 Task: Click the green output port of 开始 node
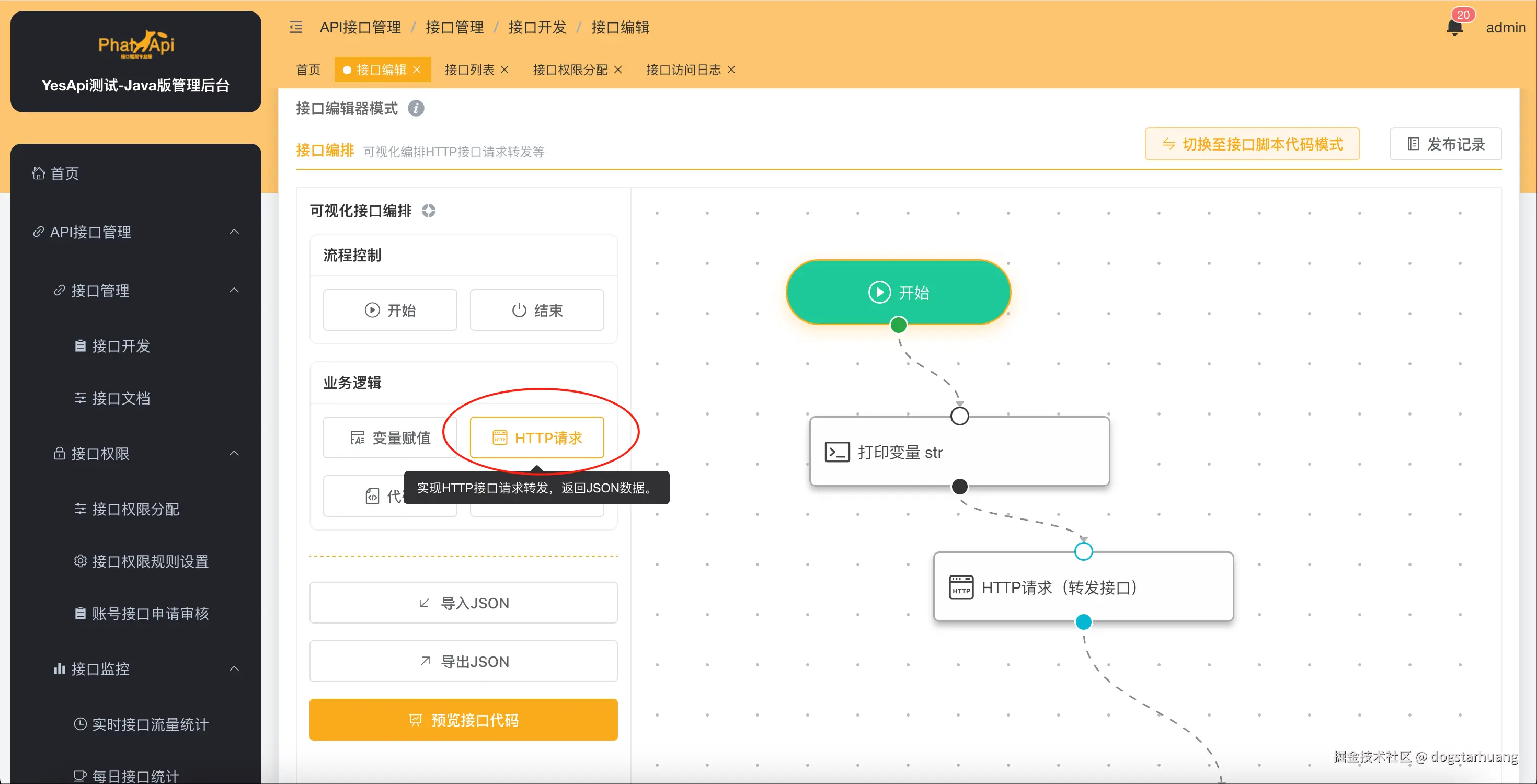898,325
